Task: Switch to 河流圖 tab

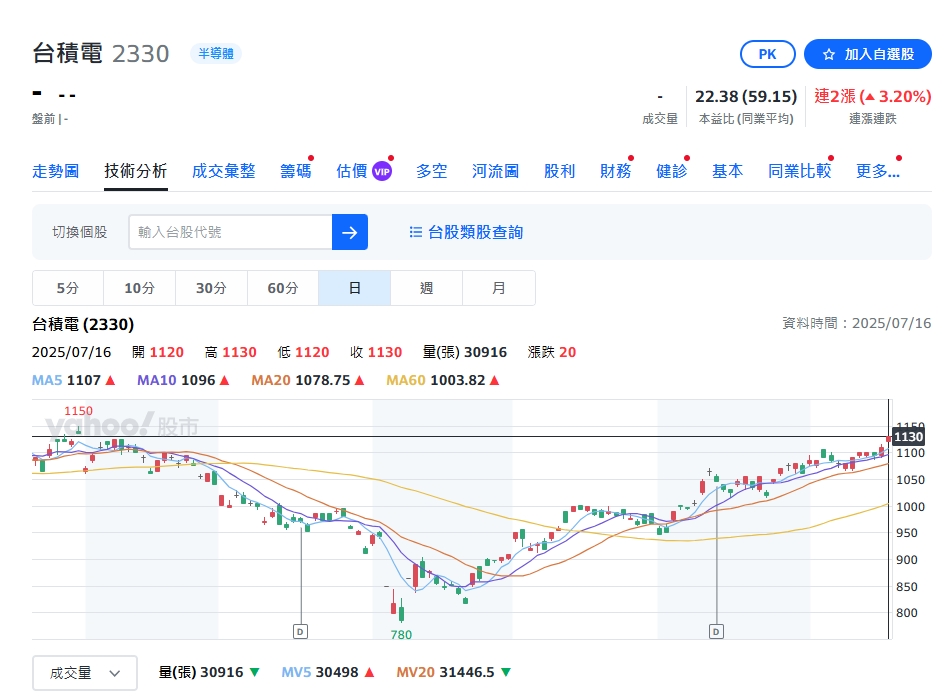Action: [495, 171]
